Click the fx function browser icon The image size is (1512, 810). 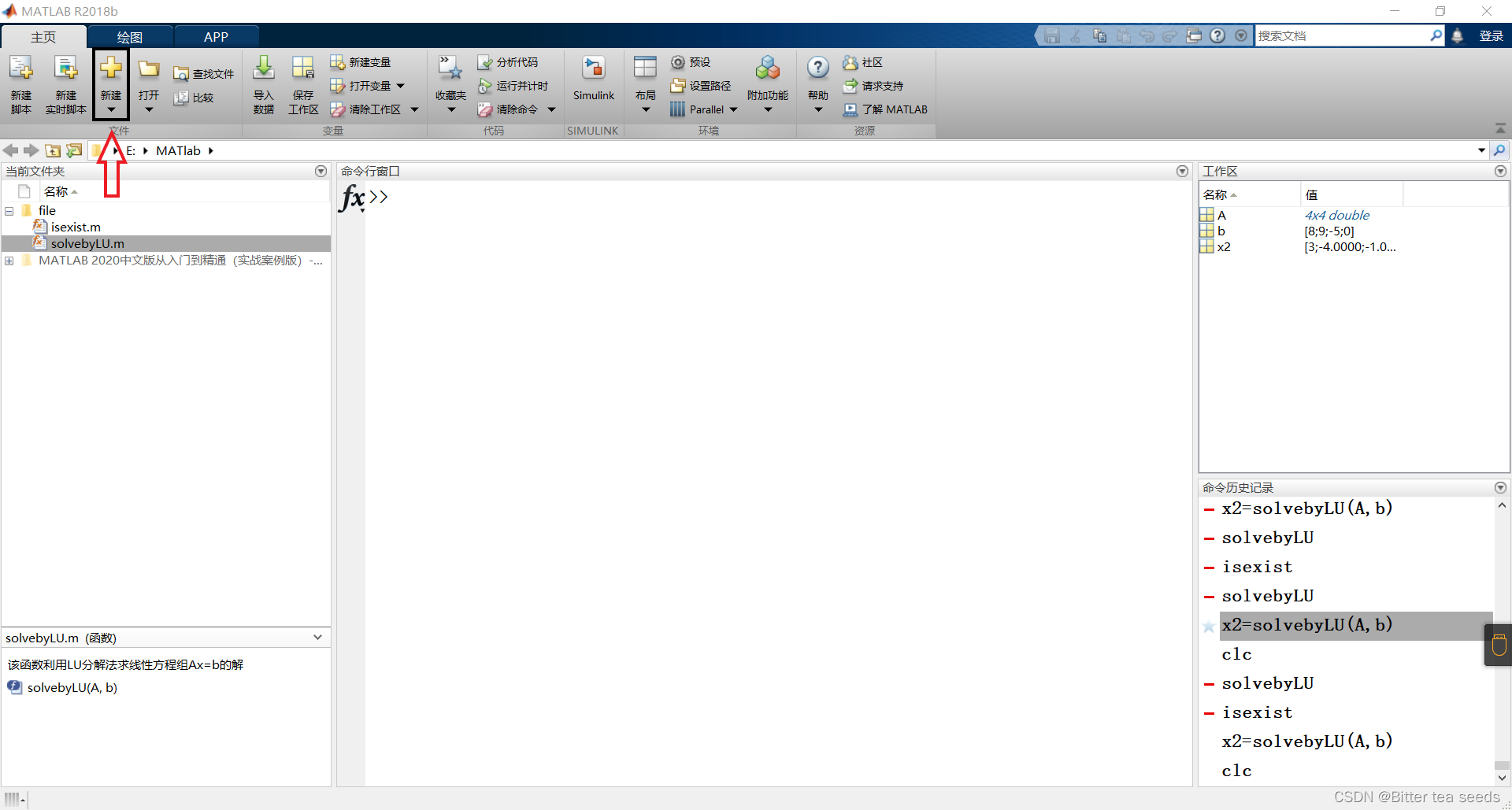tap(352, 198)
